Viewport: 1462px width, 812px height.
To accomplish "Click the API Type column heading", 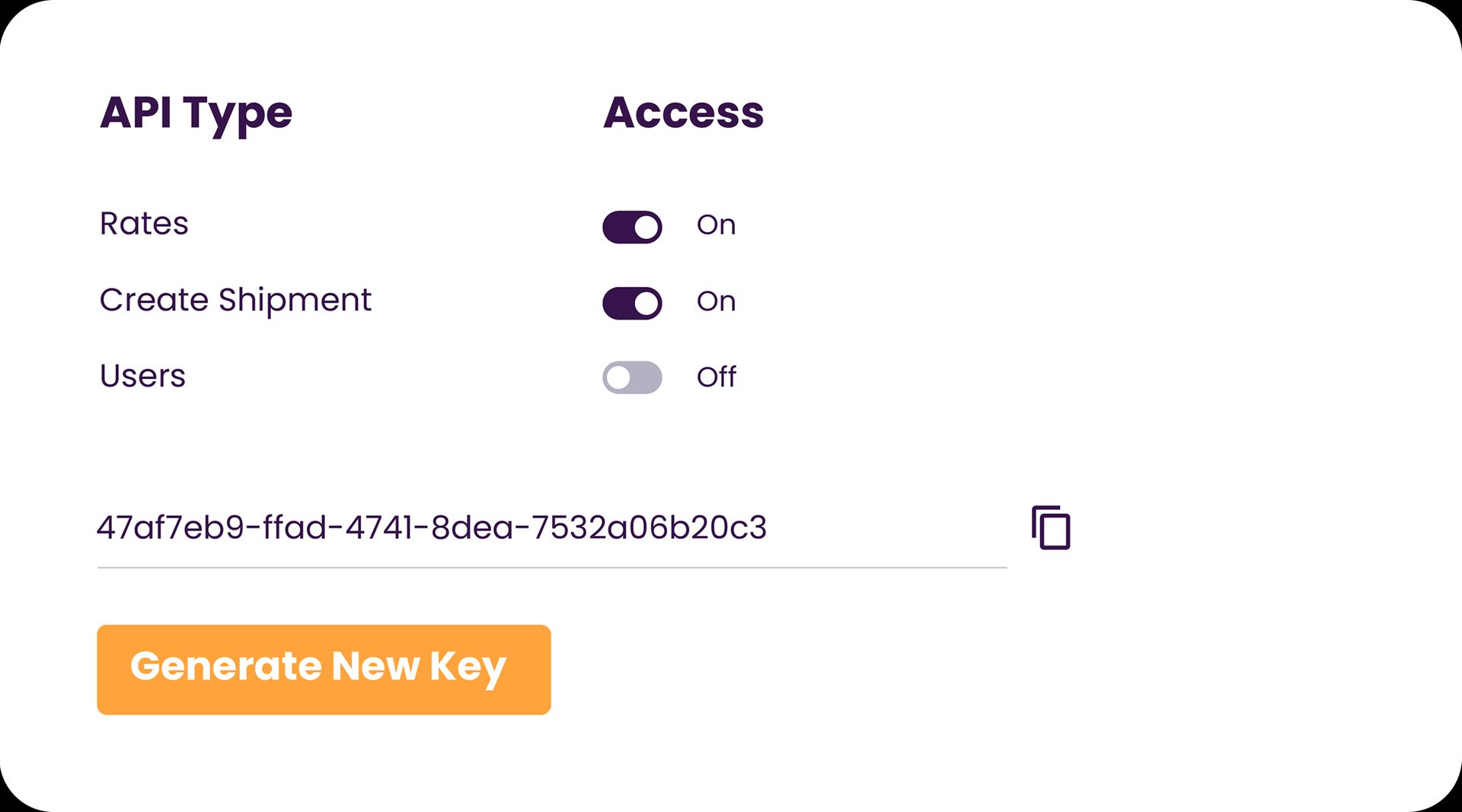I will (x=196, y=113).
